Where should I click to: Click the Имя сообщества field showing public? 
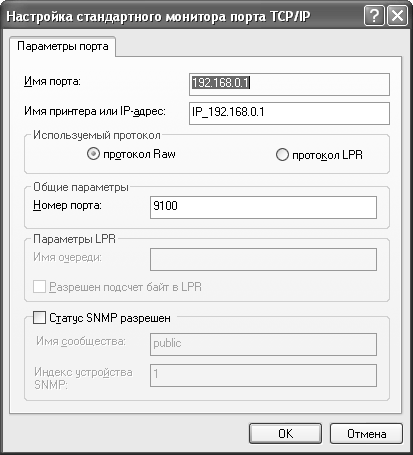(263, 344)
